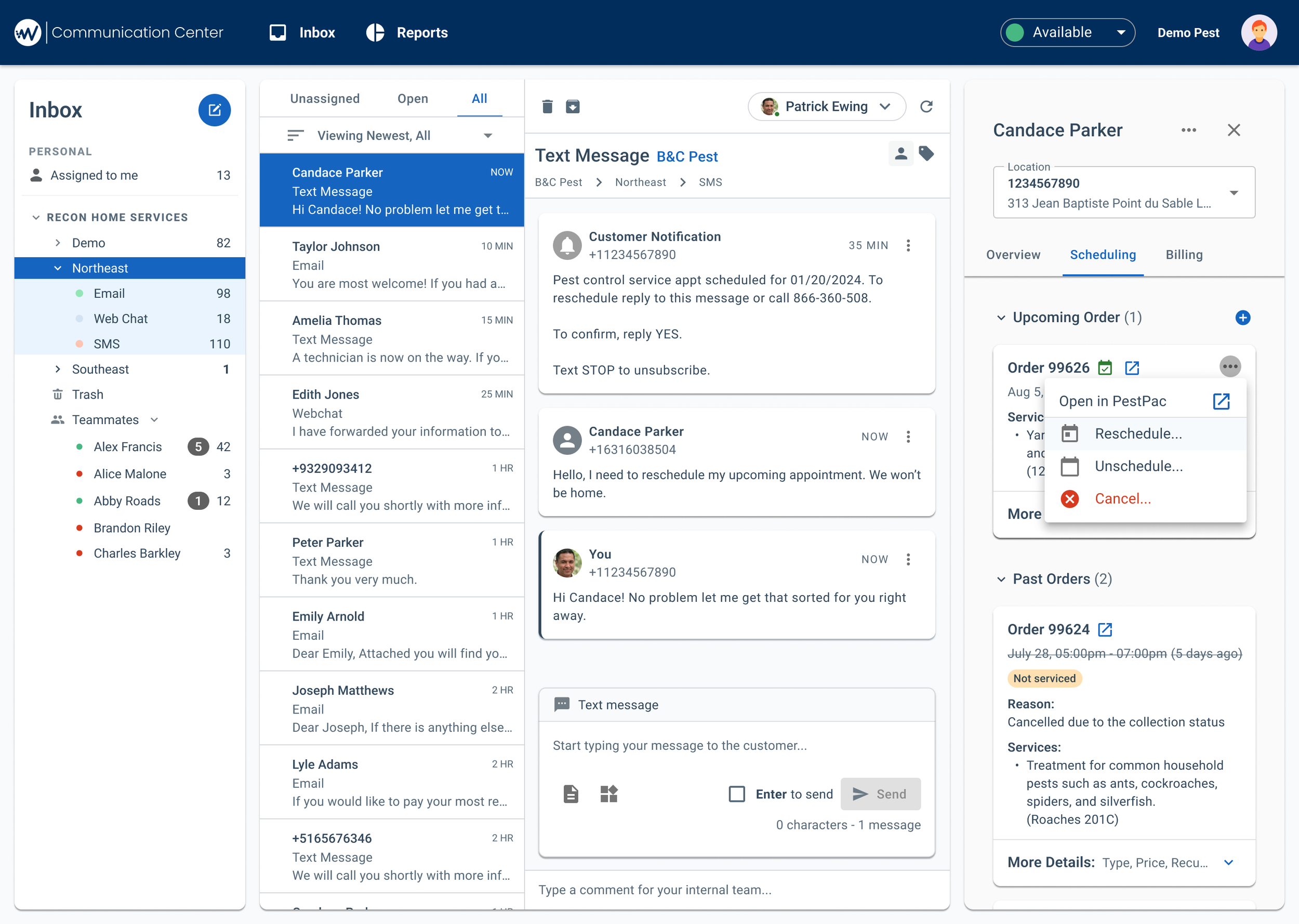Enable the Enter to send checkbox
Image resolution: width=1299 pixels, height=924 pixels.
(737, 794)
